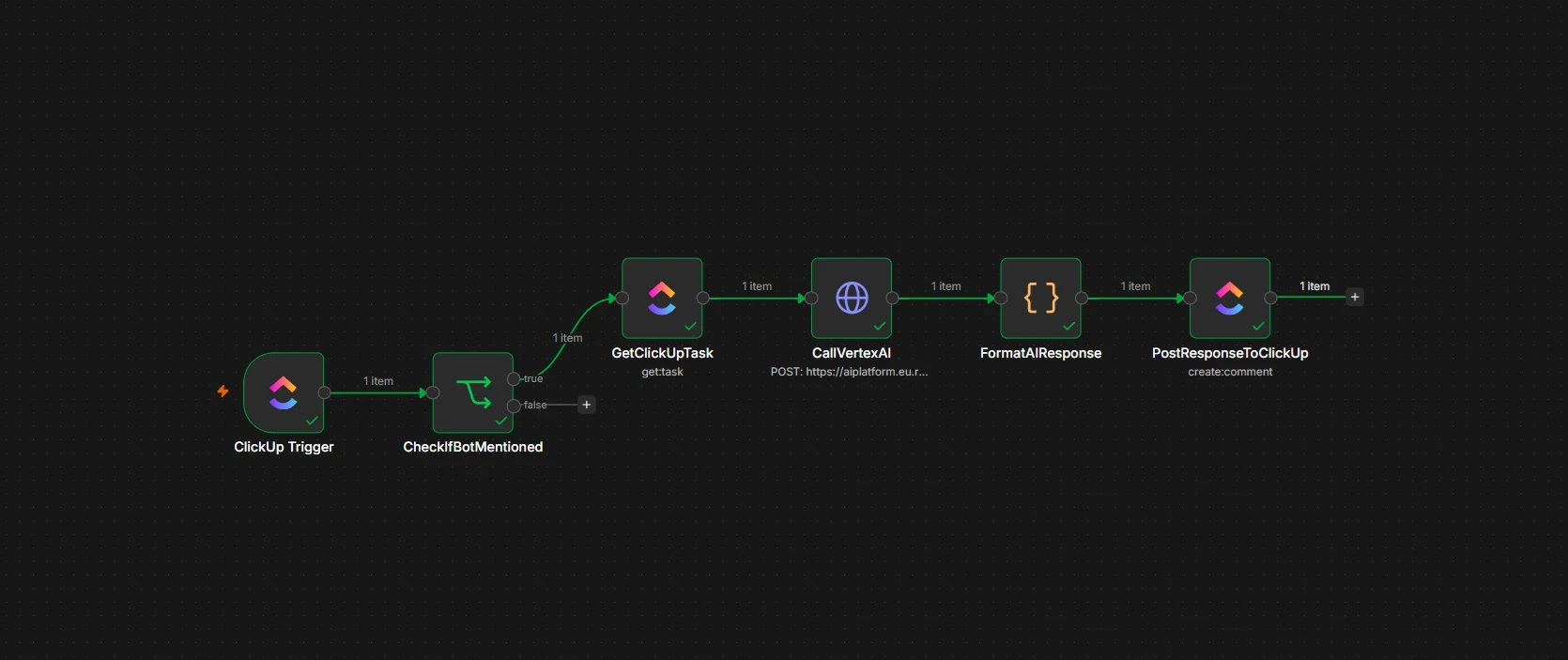Click the 1 item label after CallVertexAI
This screenshot has width=1568, height=660.
coord(945,286)
